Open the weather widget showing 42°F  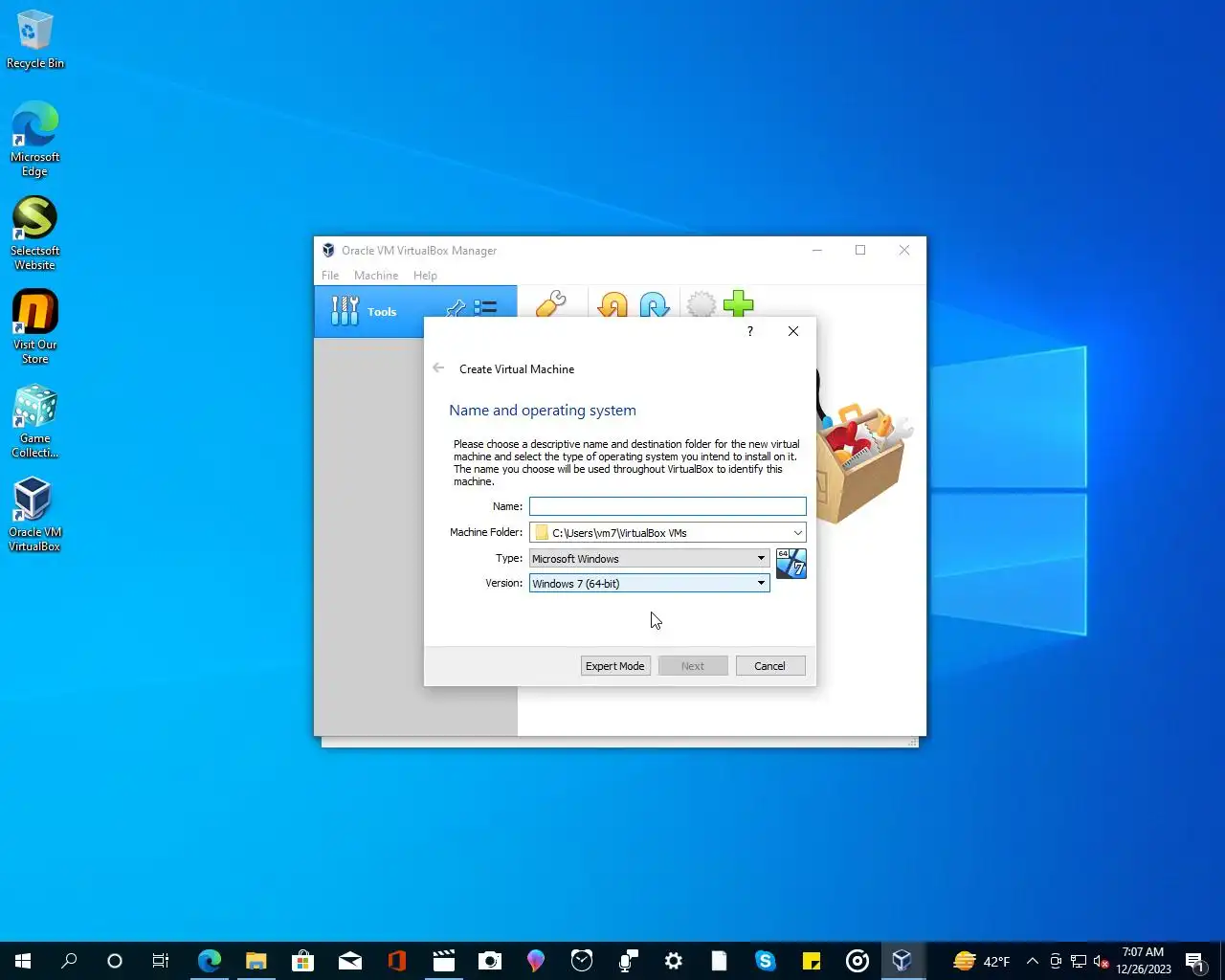pos(982,961)
